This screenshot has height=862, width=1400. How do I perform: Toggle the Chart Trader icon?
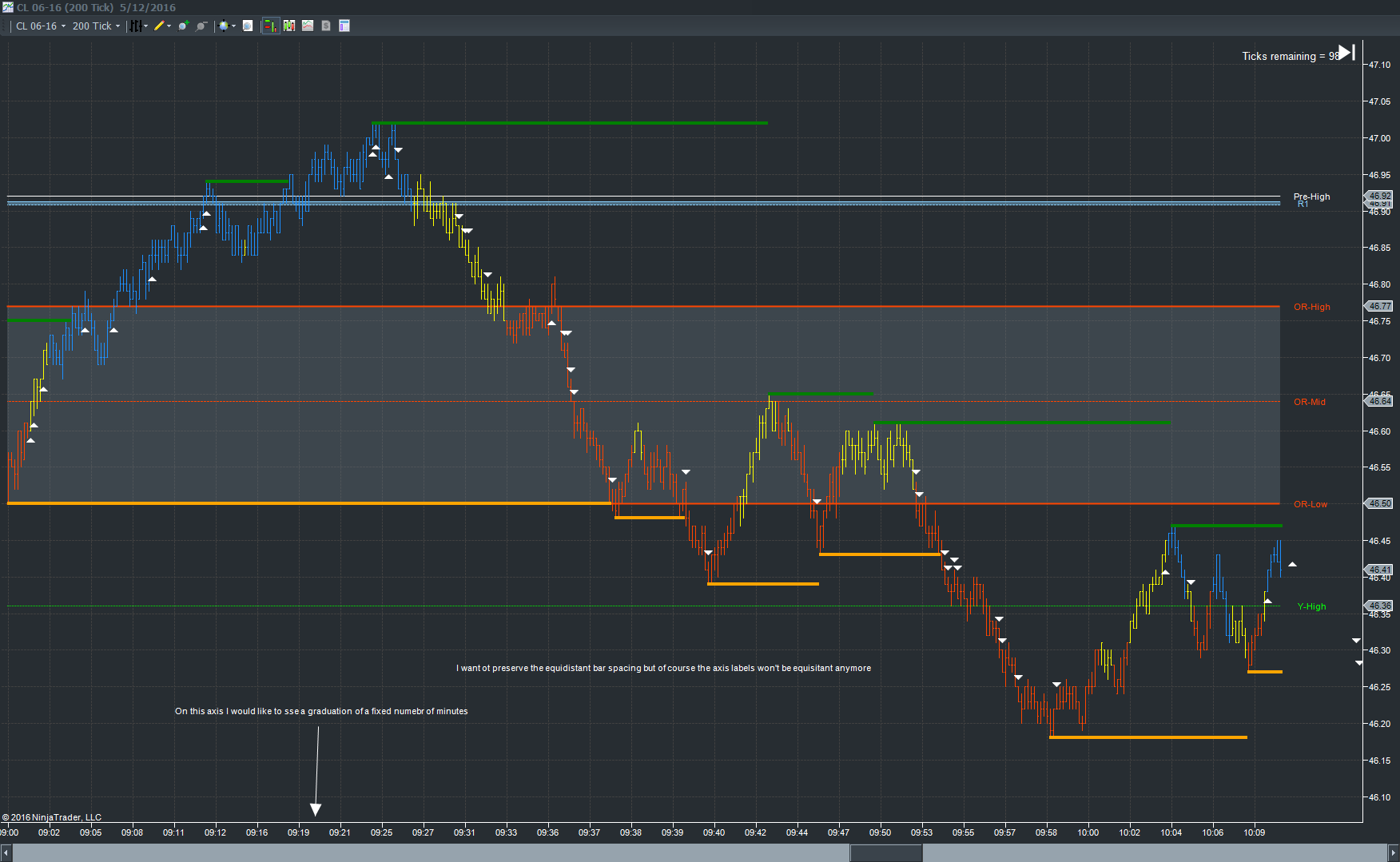270,26
